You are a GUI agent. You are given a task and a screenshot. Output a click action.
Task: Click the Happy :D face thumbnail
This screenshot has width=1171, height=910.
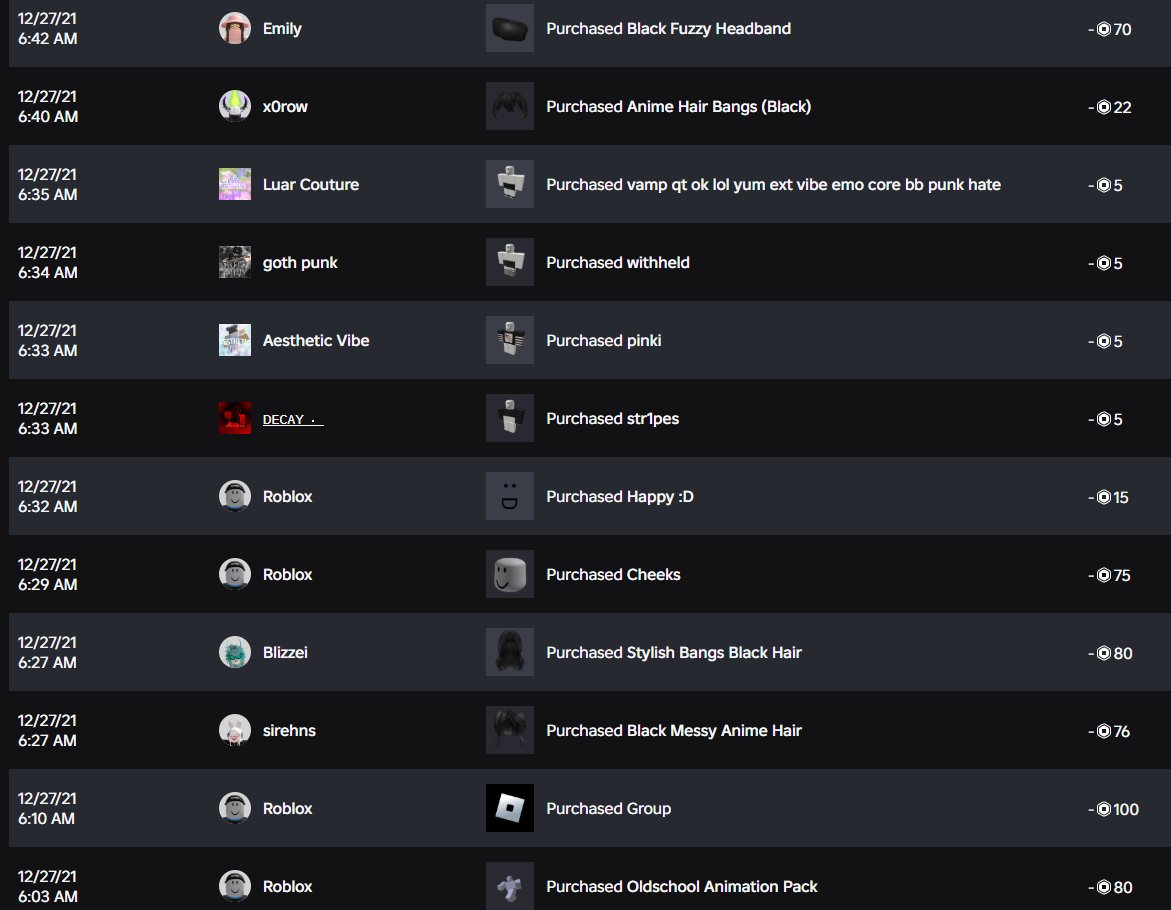(x=509, y=496)
